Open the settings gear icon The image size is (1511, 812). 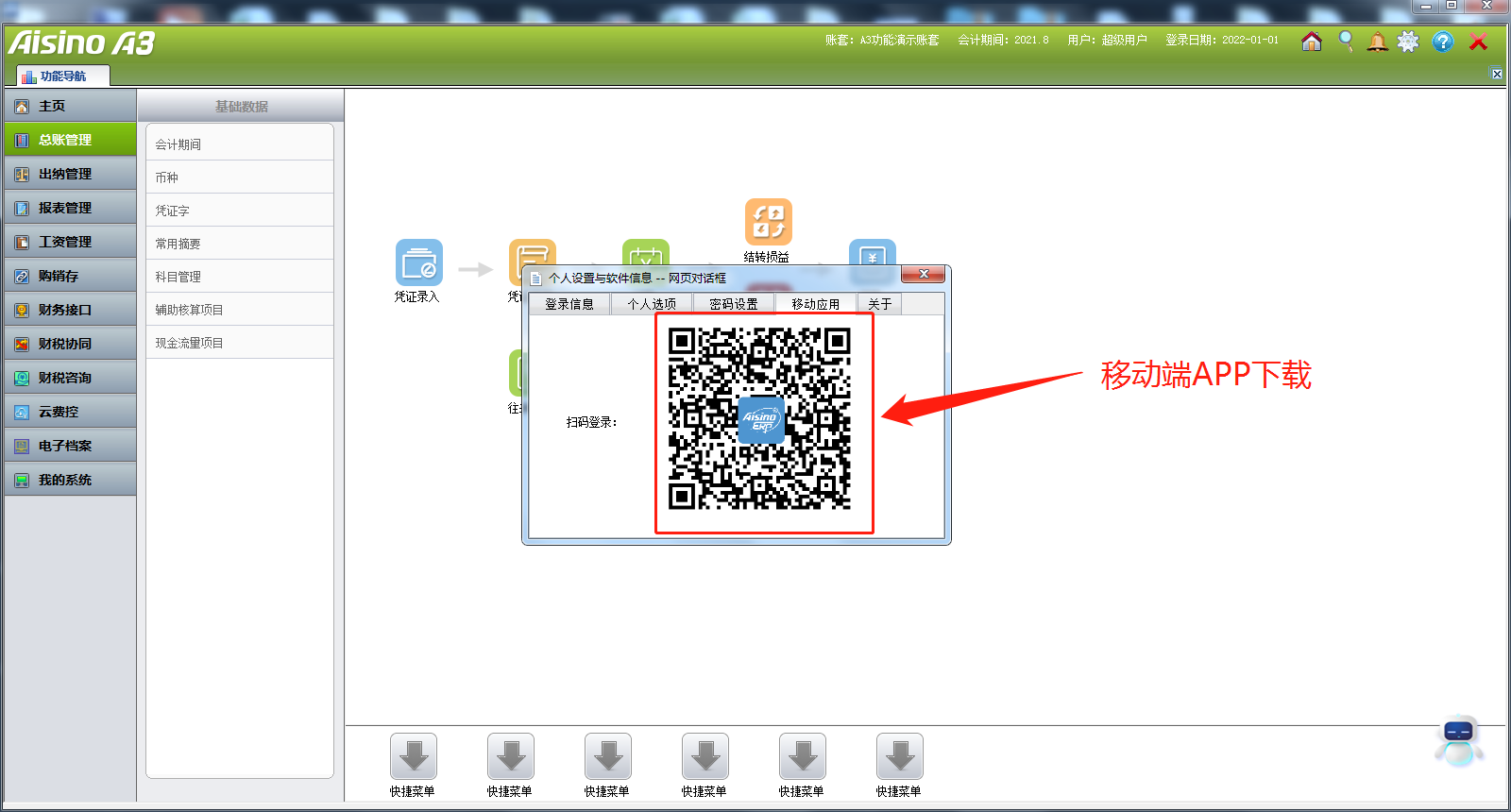(x=1408, y=42)
